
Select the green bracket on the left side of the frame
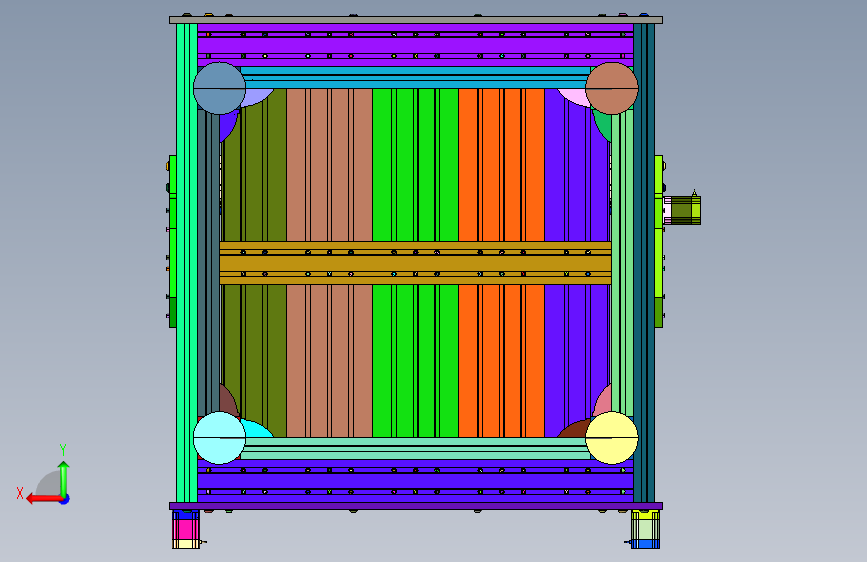(173, 241)
